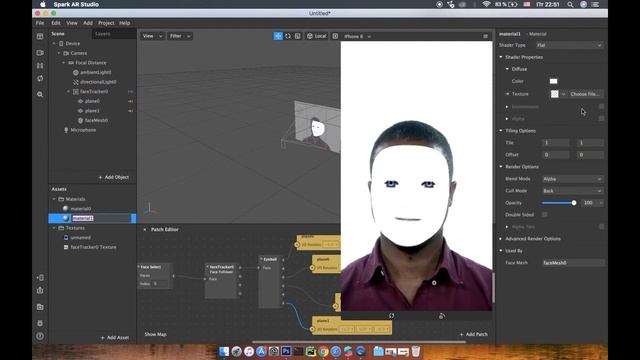This screenshot has height=360, width=640.
Task: Open the Filter dropdown in viewport
Action: pos(180,36)
